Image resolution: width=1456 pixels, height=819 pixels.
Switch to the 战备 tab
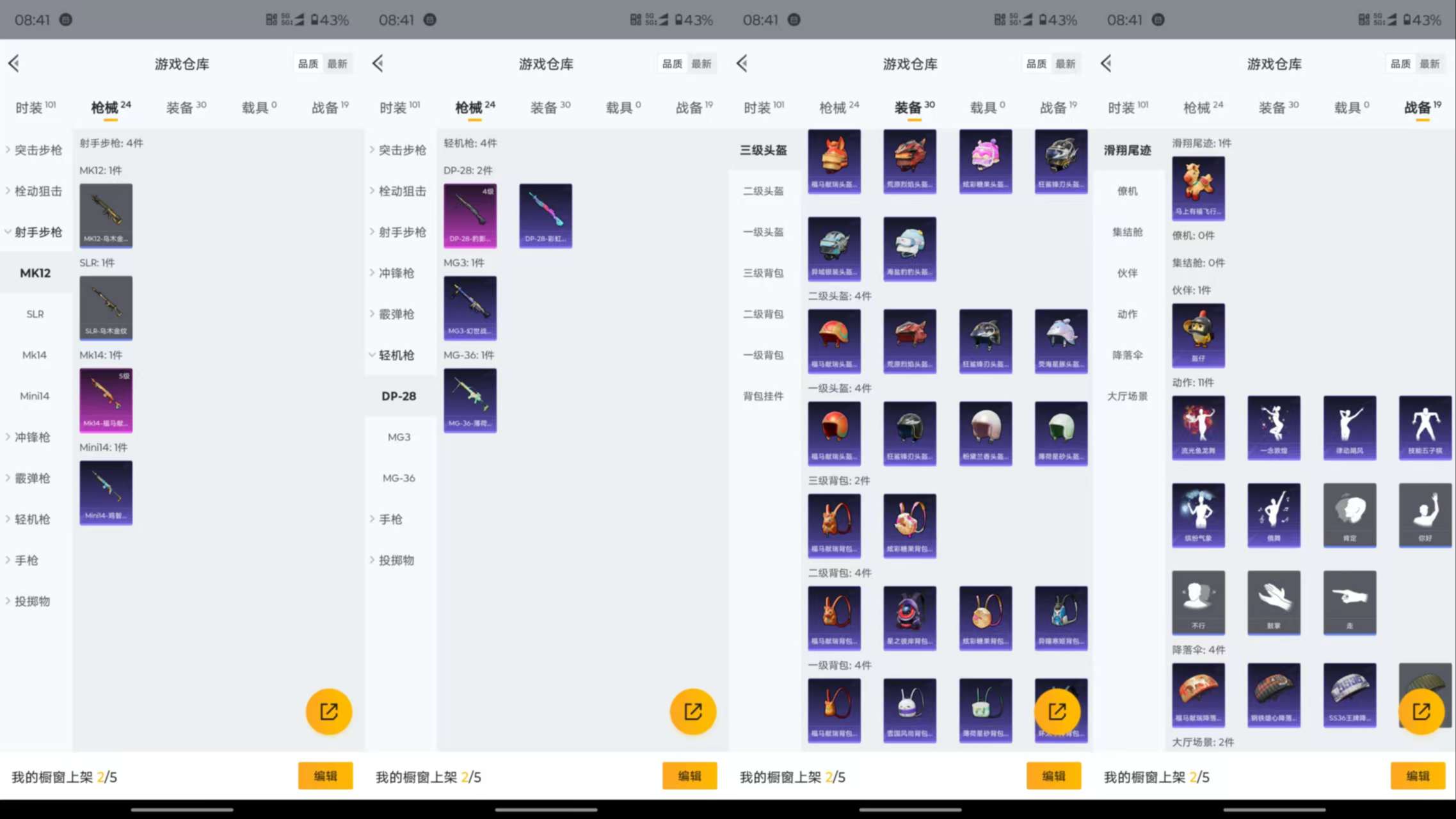pyautogui.click(x=327, y=107)
